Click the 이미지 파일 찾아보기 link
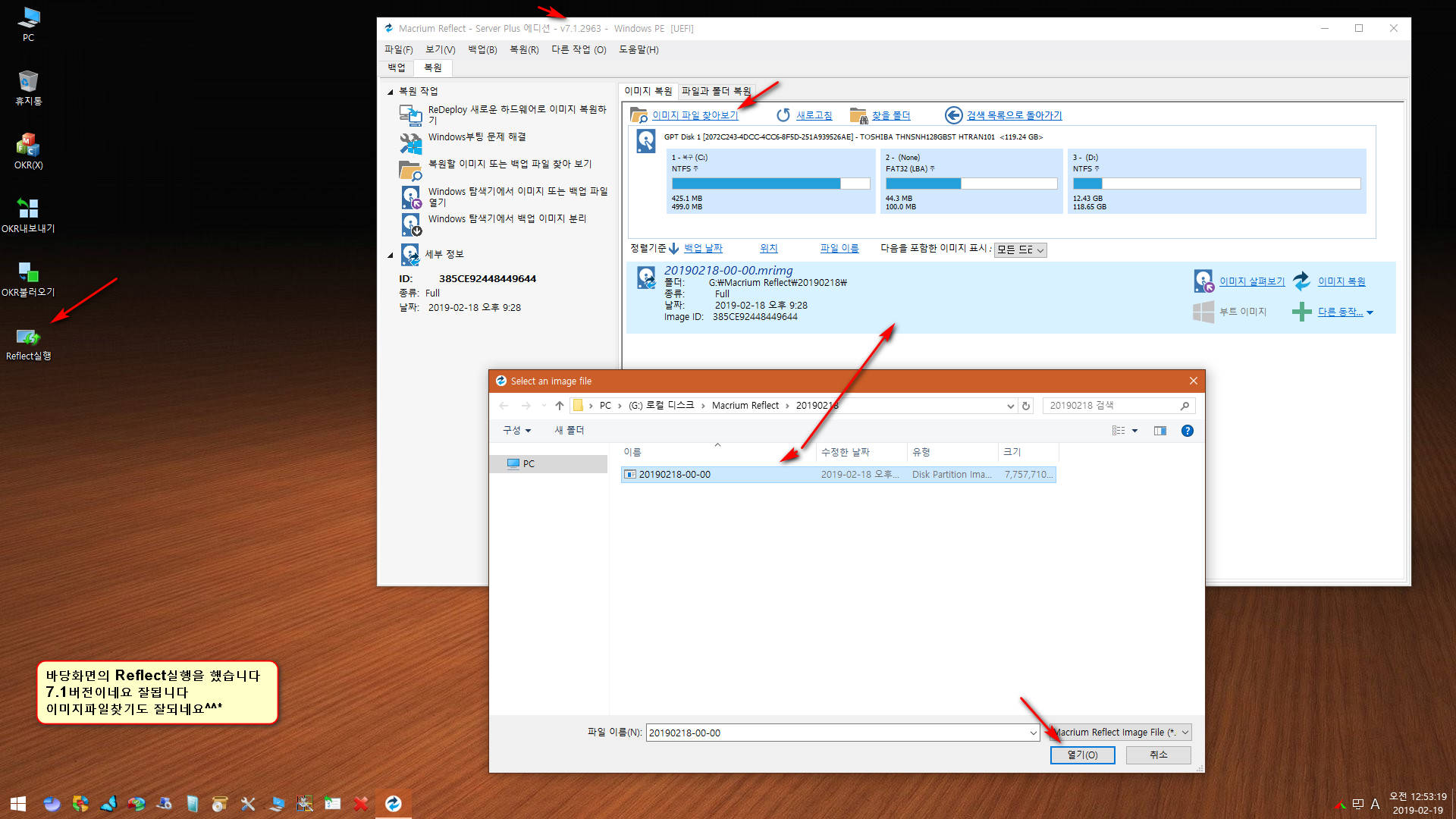 pos(695,115)
